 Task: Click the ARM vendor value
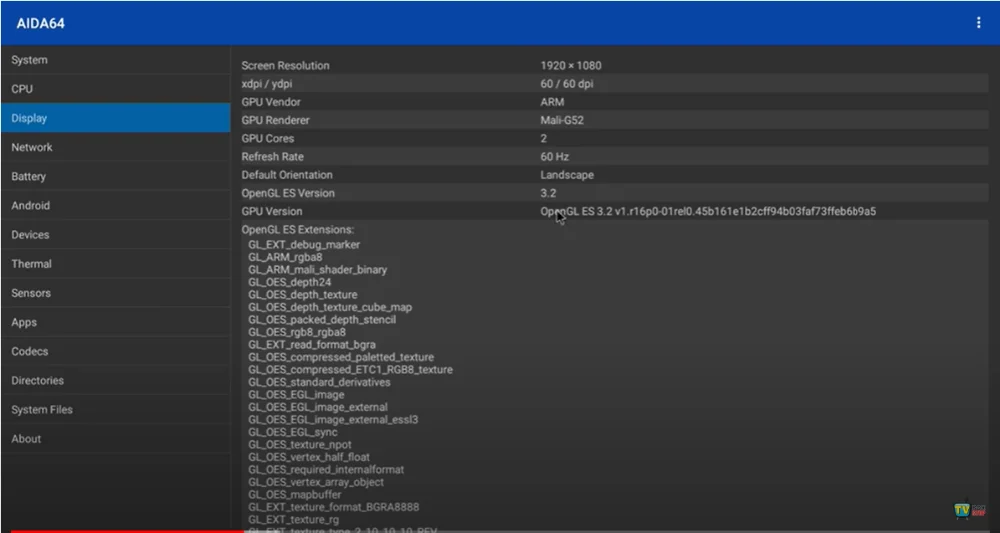point(552,102)
